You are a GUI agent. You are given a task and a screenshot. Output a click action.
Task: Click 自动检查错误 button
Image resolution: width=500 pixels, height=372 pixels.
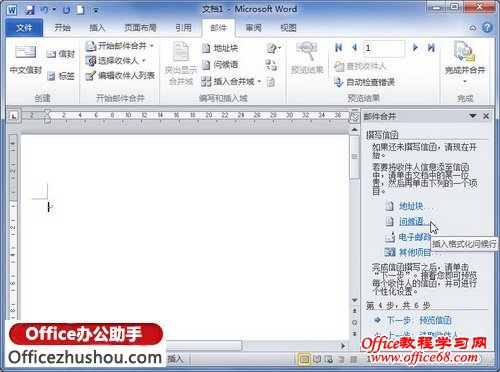tap(364, 82)
